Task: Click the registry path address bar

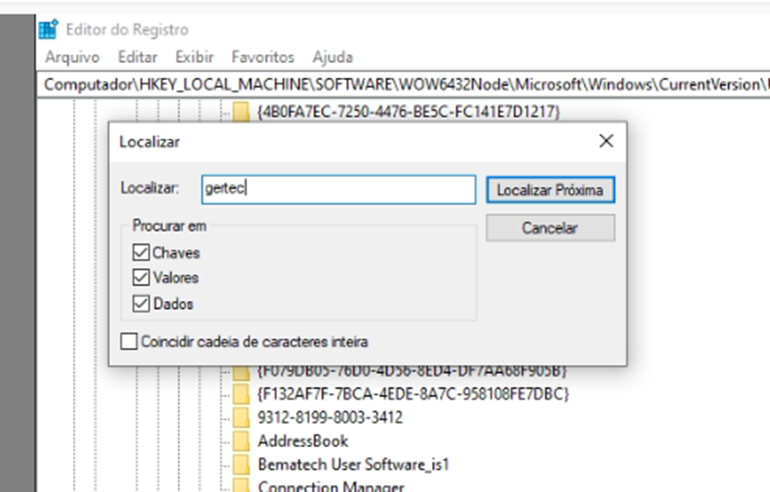Action: pos(404,84)
